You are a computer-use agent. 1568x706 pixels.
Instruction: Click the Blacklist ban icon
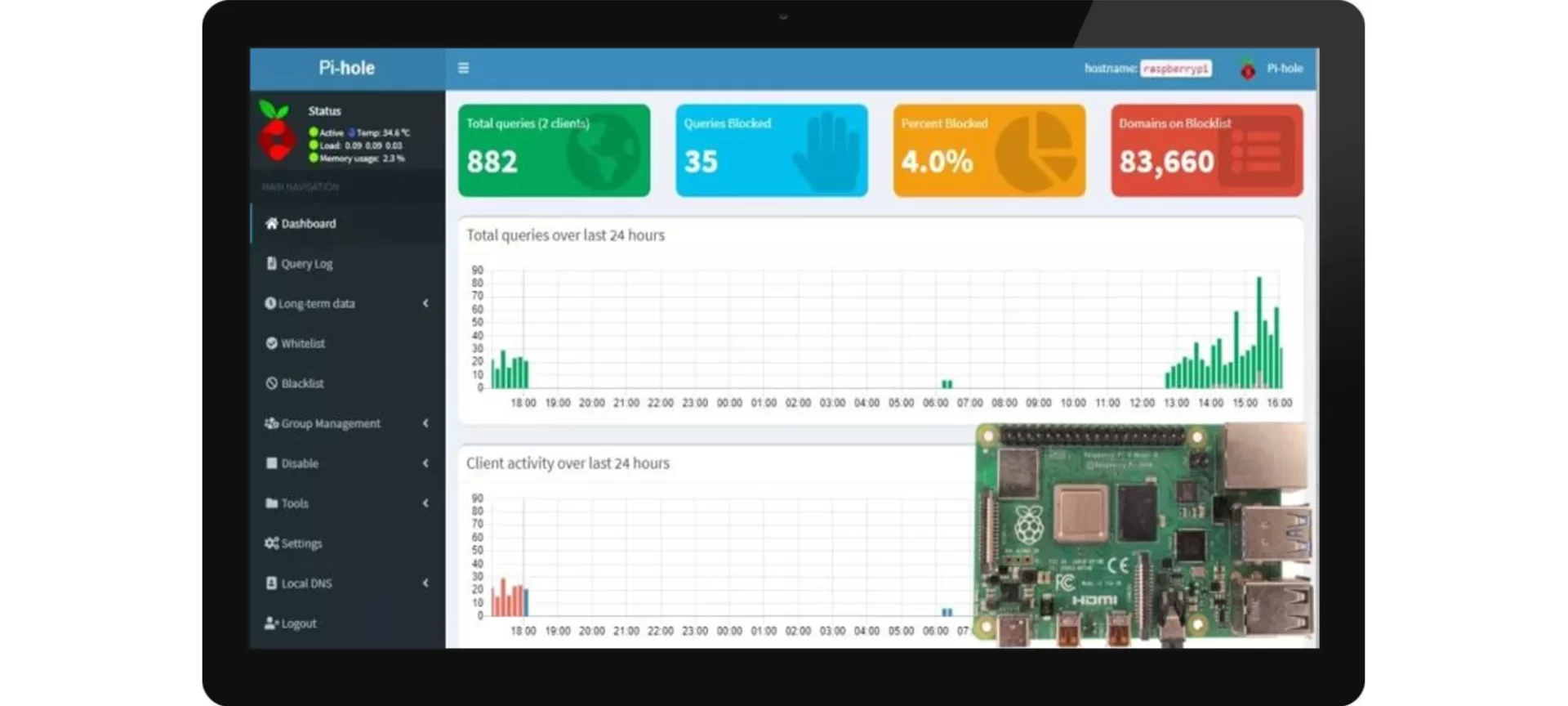271,383
